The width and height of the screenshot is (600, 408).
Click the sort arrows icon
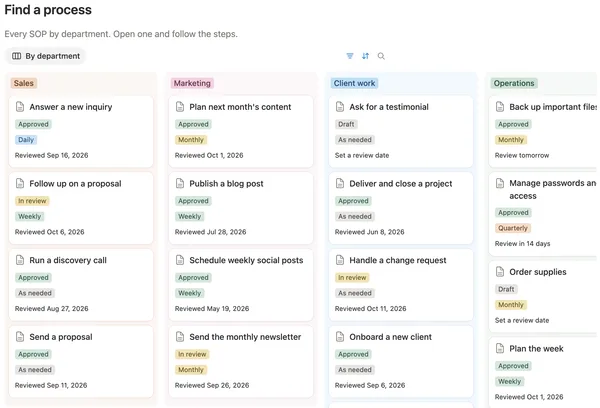point(365,56)
